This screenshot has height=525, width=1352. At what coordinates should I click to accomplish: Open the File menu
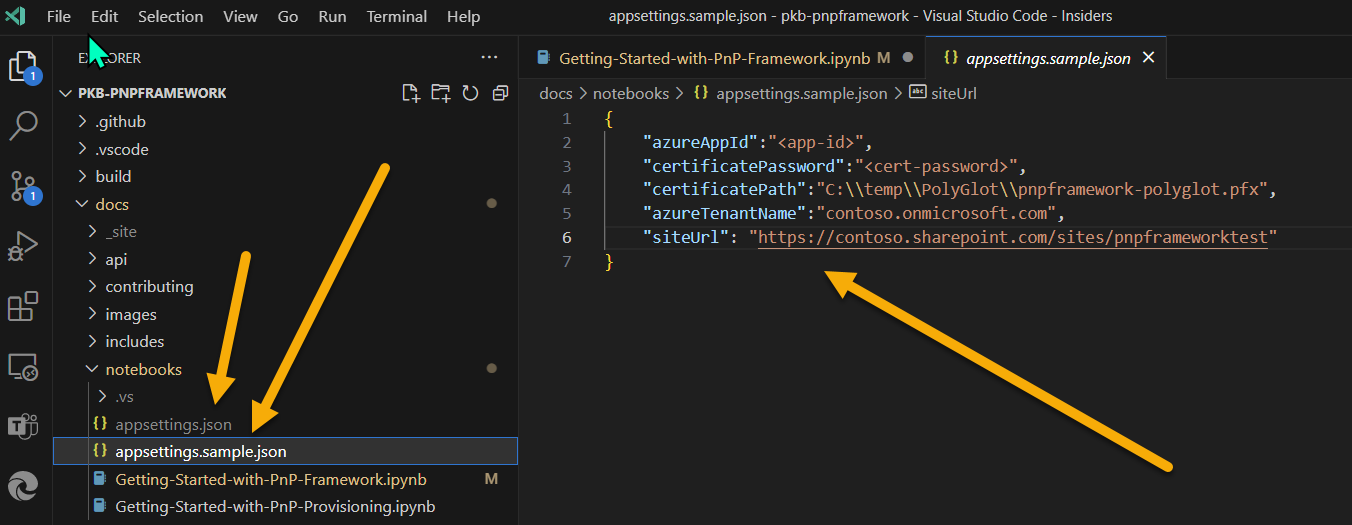59,16
